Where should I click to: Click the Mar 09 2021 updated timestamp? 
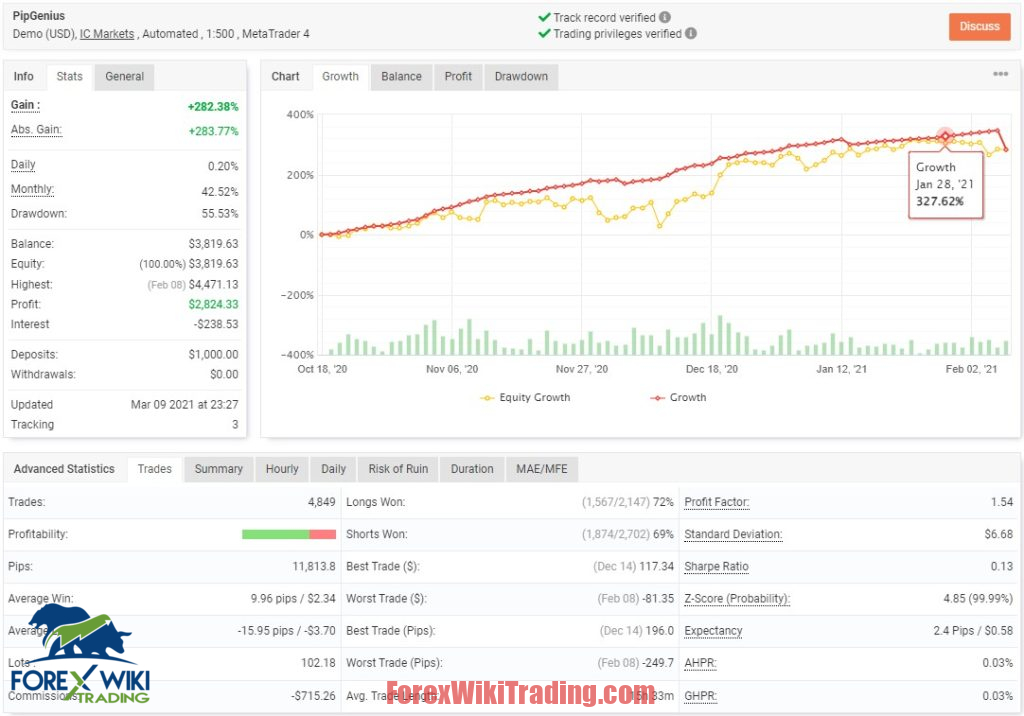185,405
